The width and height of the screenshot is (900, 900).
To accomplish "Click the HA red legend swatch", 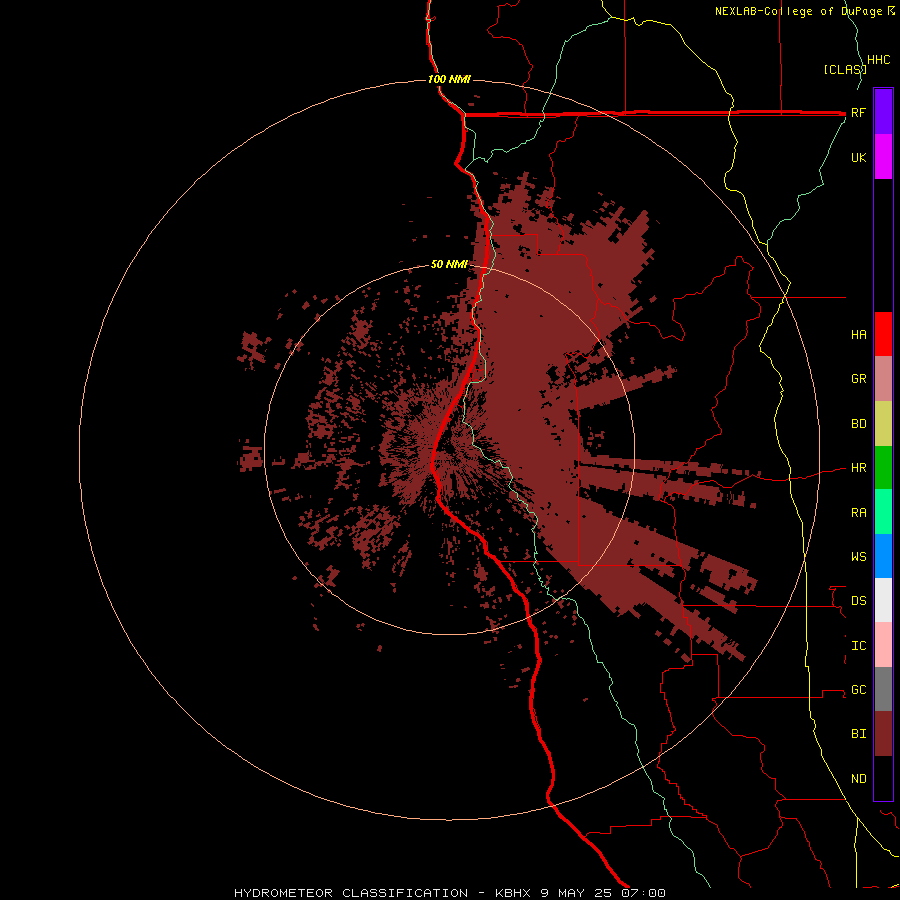I will tap(883, 334).
